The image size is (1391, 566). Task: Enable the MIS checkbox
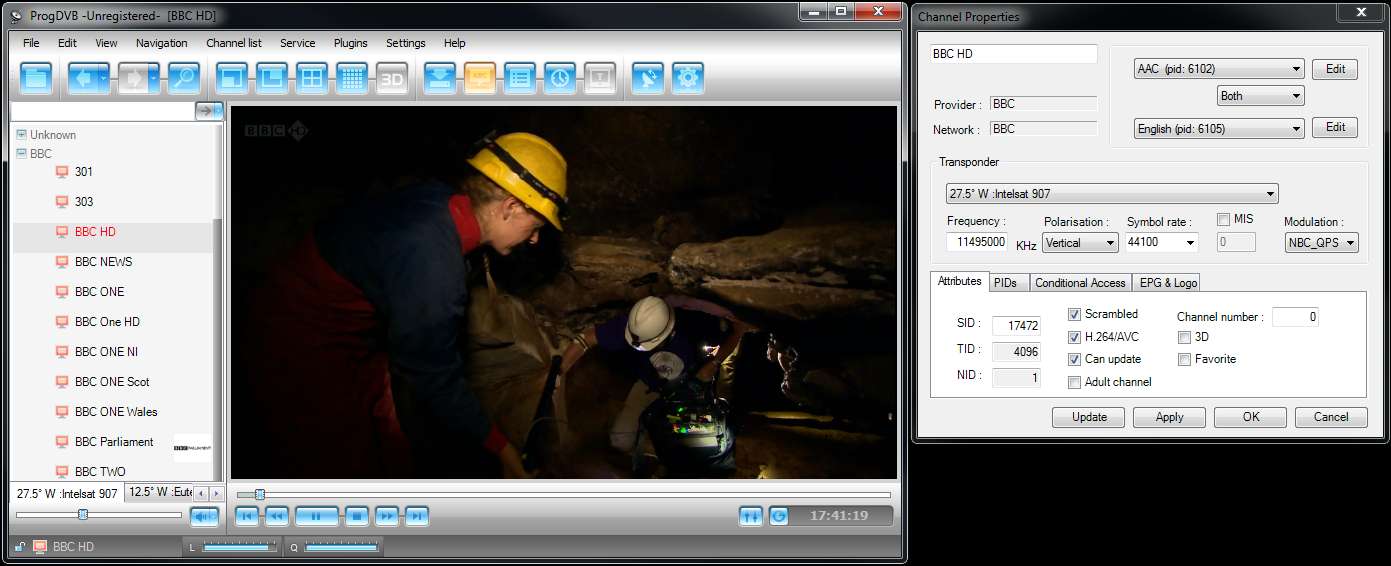point(1224,219)
